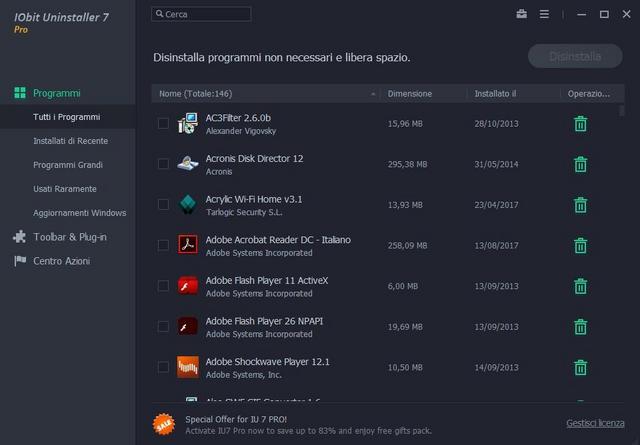Remove Adobe Flash Player 11 ActiveX via trash icon

pyautogui.click(x=580, y=286)
